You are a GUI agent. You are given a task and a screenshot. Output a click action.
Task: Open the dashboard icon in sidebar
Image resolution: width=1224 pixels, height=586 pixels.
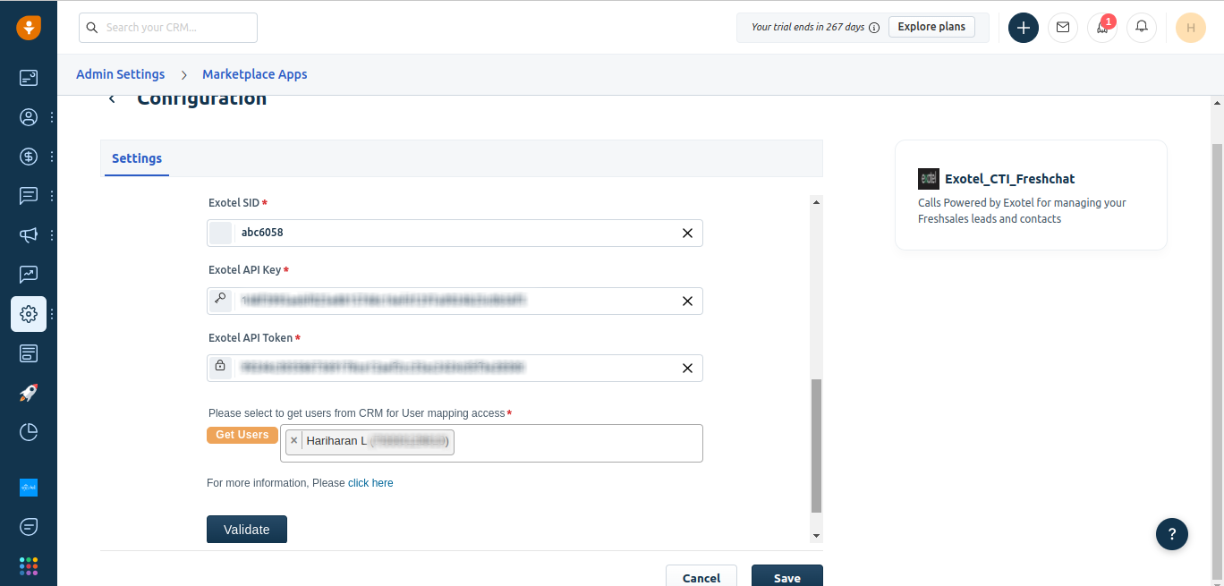(28, 77)
